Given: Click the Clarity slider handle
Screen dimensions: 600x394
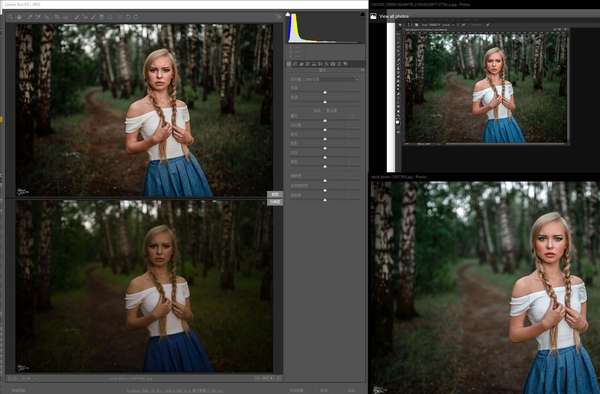Looking at the screenshot, I should [325, 181].
